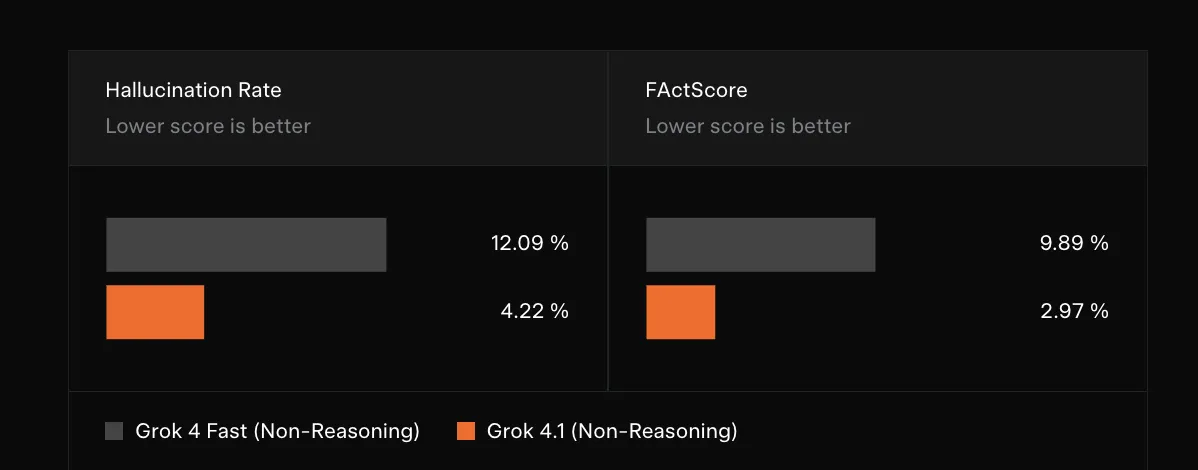Click the gray bar in Hallucination Rate chart
Image resolution: width=1198 pixels, height=470 pixels.
(246, 244)
